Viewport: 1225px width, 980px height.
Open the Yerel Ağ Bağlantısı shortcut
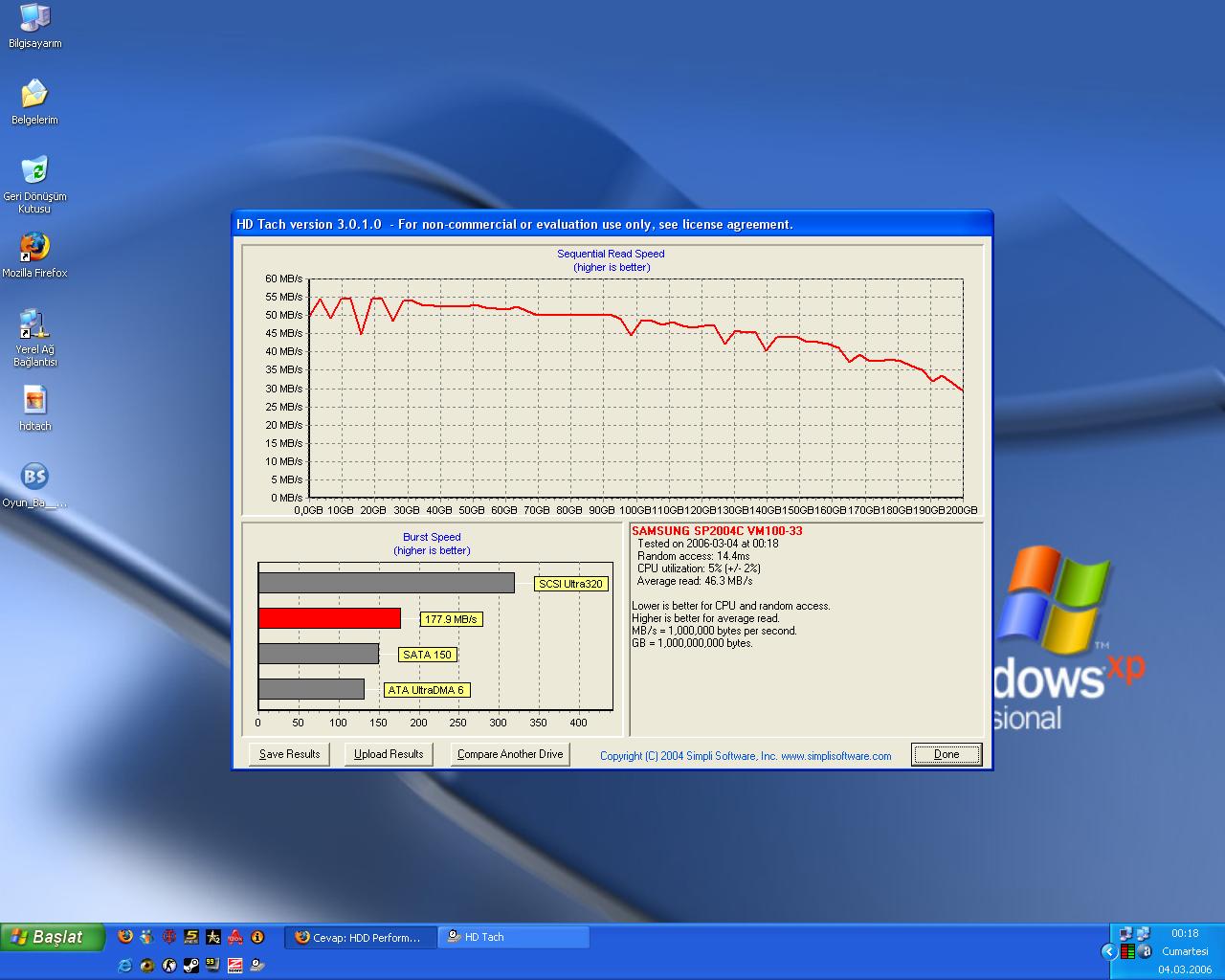point(34,338)
